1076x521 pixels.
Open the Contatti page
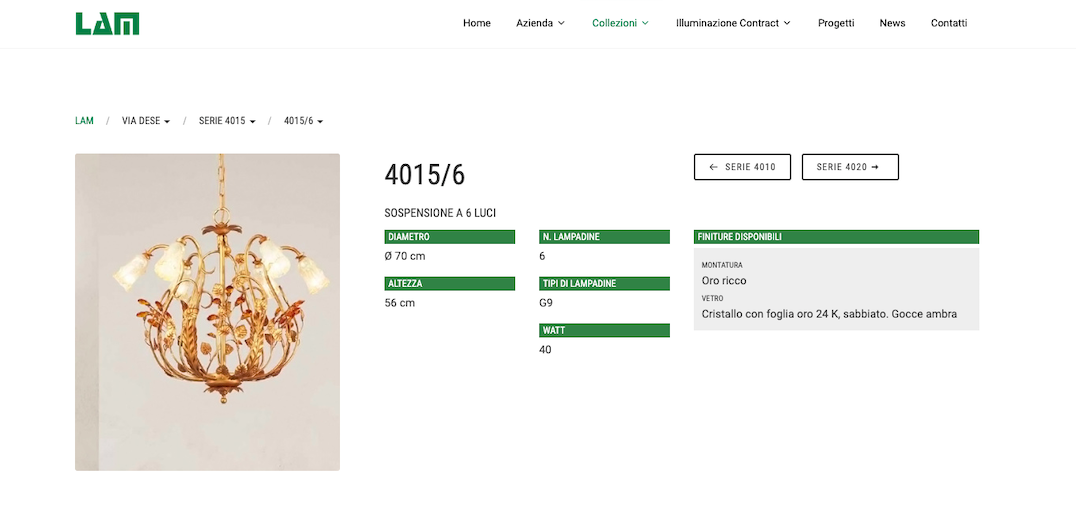click(949, 23)
